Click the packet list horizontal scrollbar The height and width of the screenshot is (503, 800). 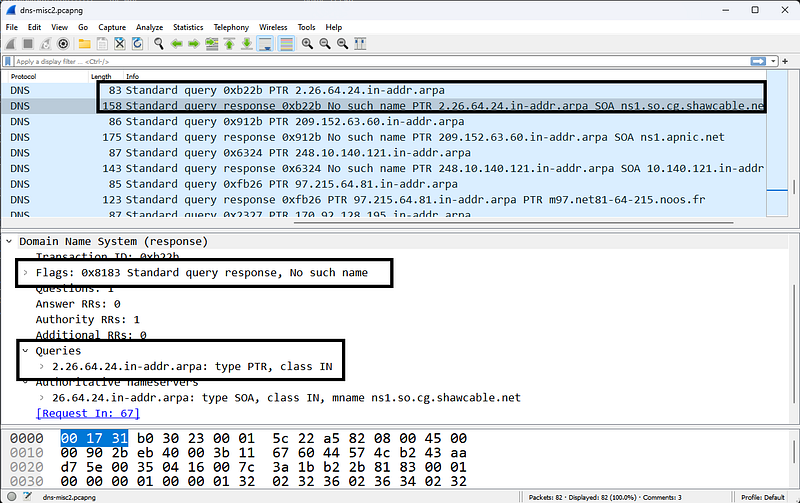514,222
